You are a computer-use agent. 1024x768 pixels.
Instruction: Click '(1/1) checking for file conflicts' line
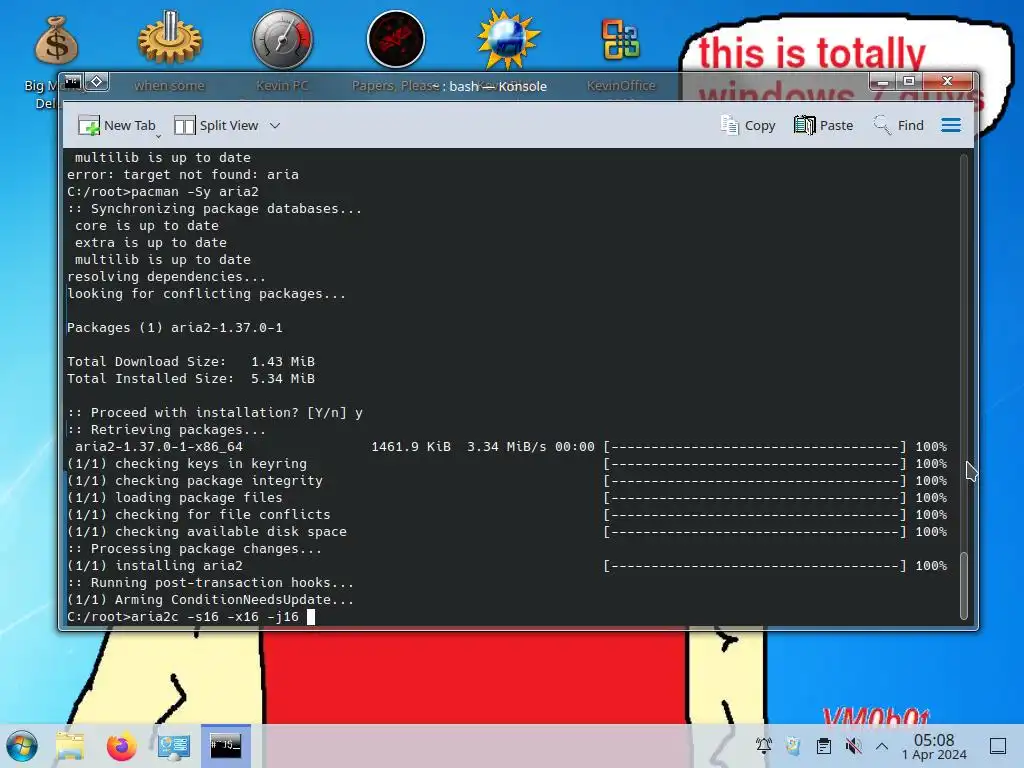pyautogui.click(x=199, y=515)
